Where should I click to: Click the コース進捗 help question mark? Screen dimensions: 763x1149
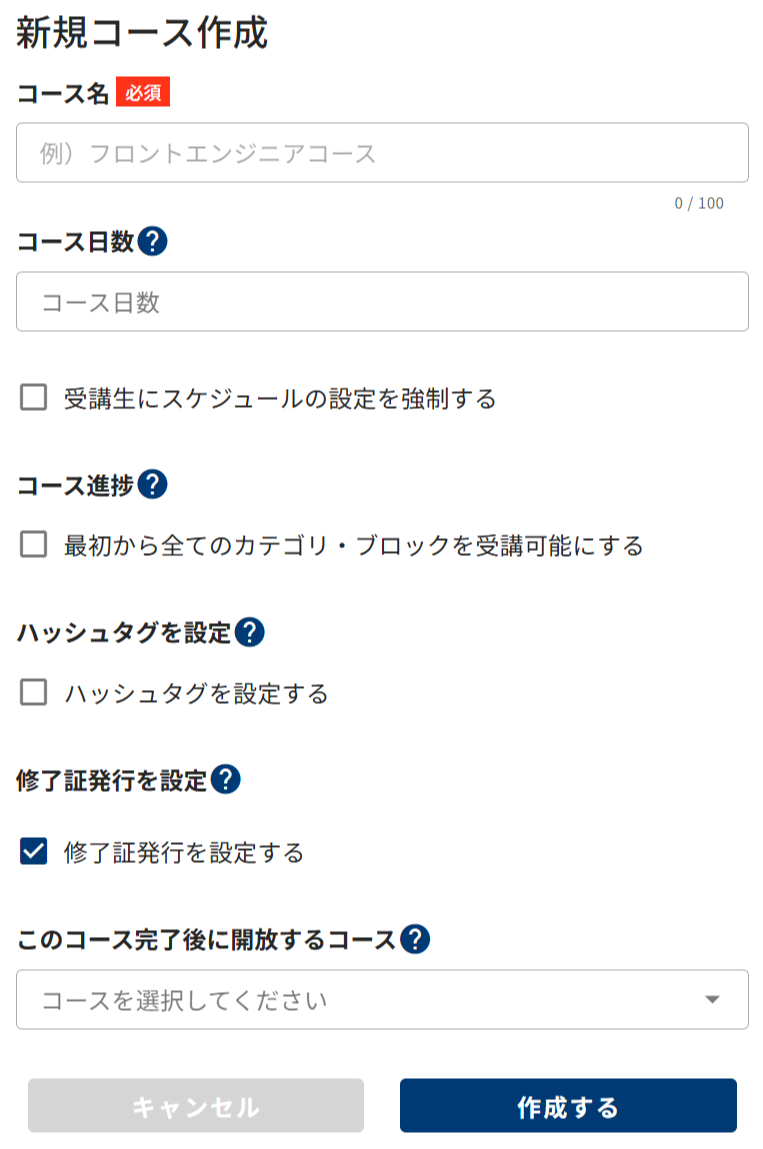[x=152, y=484]
